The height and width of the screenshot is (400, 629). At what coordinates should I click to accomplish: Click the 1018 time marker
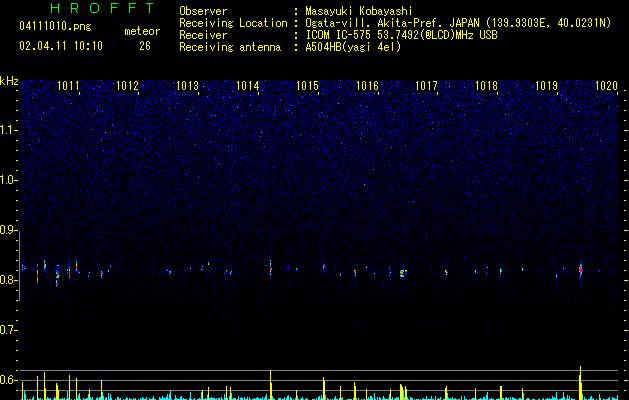[486, 86]
